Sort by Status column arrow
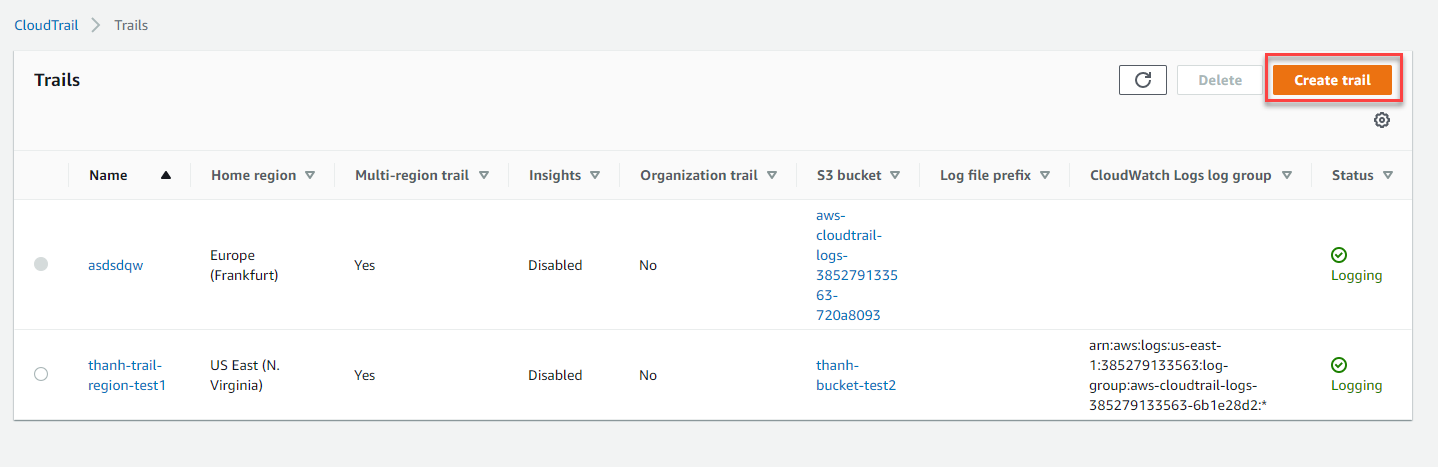 pyautogui.click(x=1387, y=175)
